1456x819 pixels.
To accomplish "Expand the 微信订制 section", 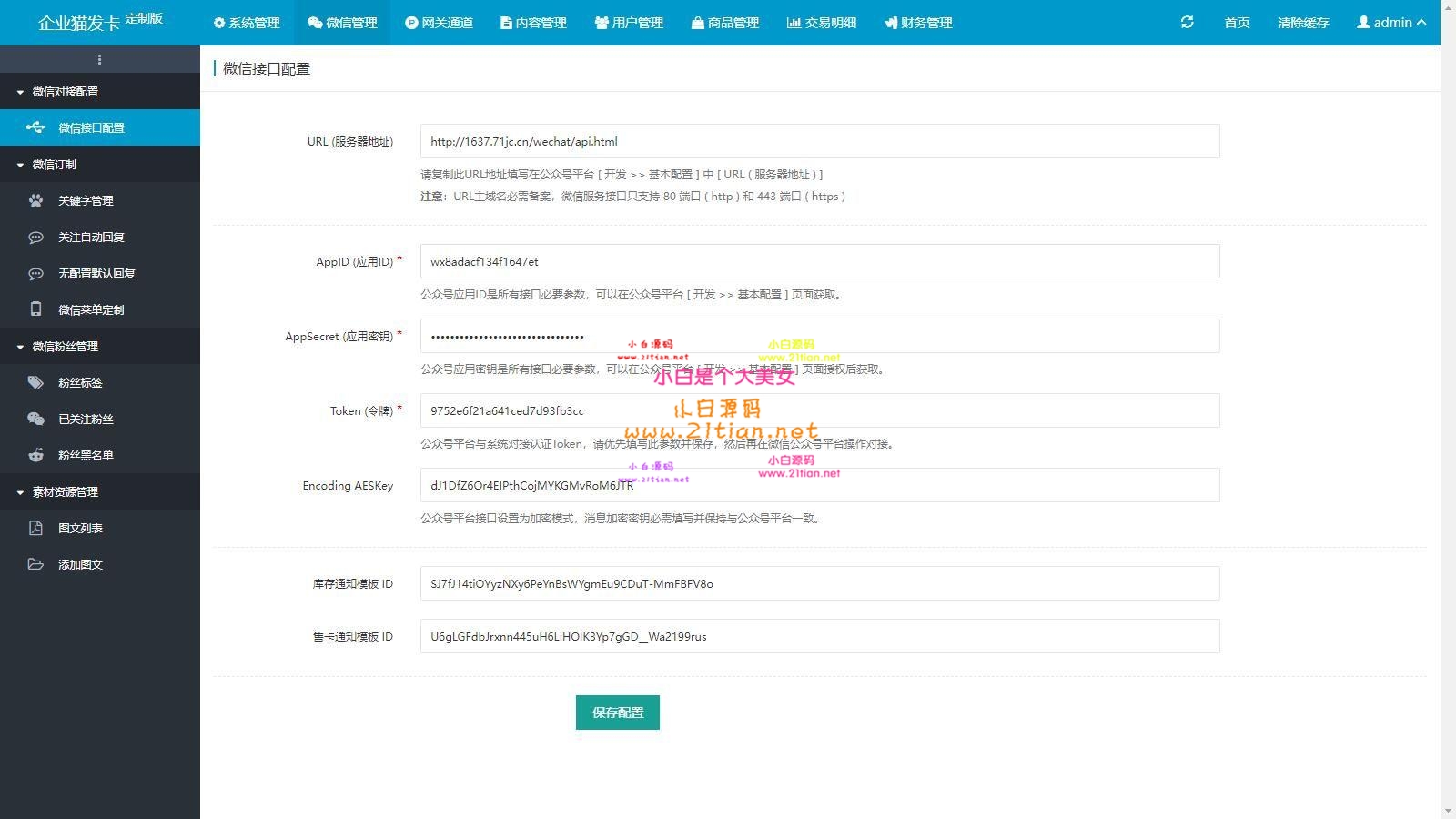I will 55,164.
